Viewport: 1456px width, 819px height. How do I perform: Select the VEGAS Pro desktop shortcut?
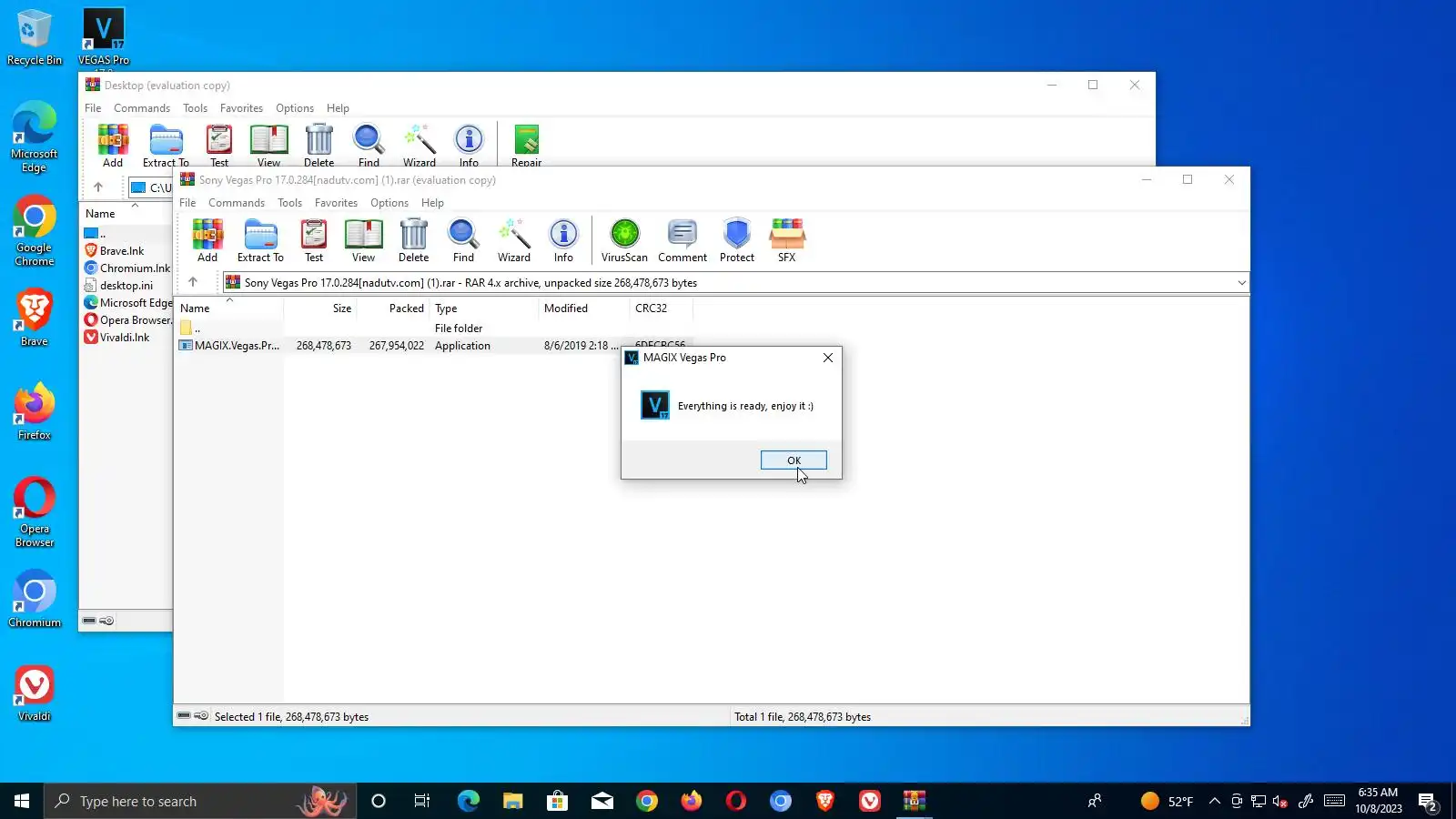104,36
